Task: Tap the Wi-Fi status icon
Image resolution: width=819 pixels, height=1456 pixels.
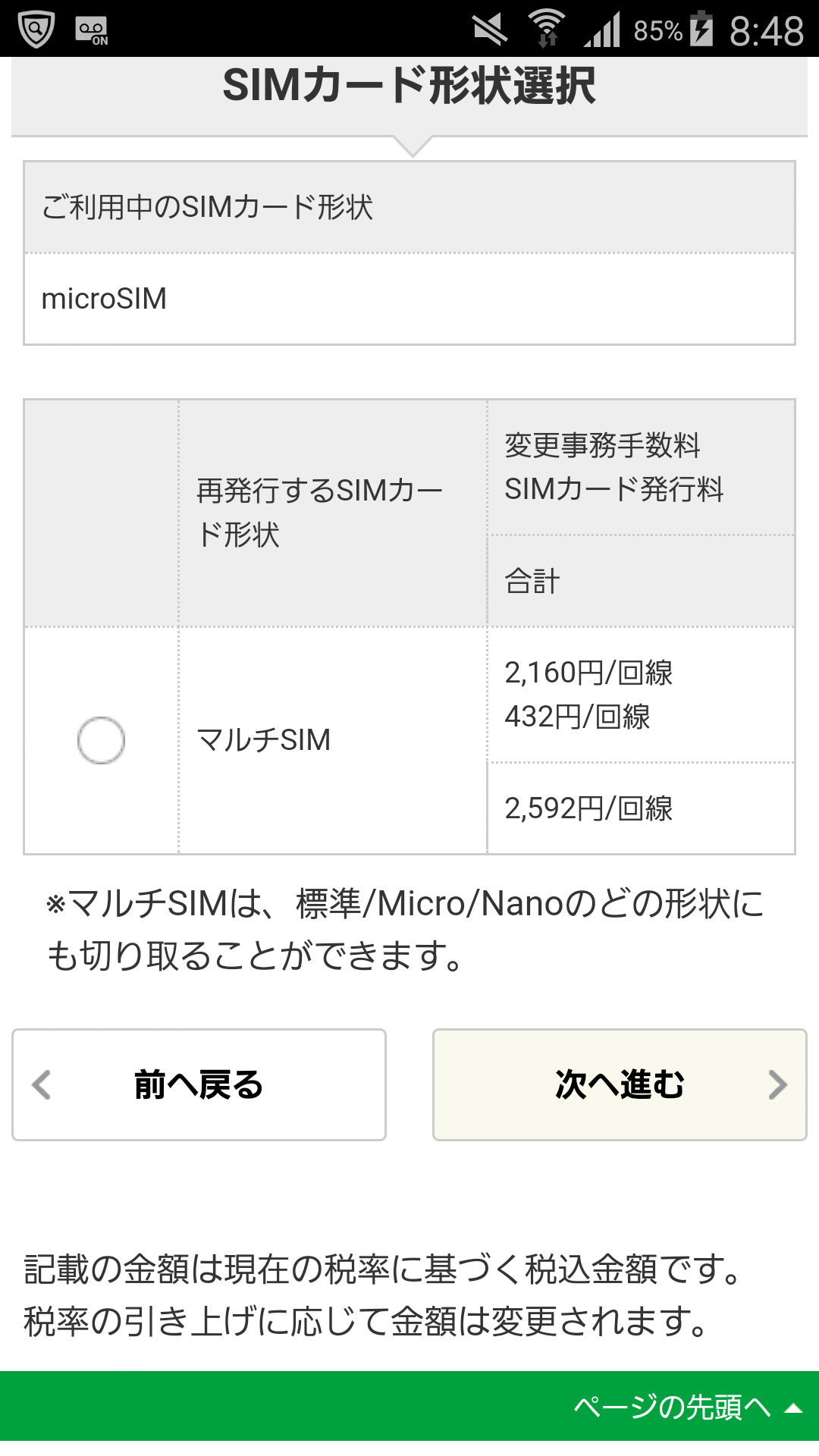Action: point(547,29)
